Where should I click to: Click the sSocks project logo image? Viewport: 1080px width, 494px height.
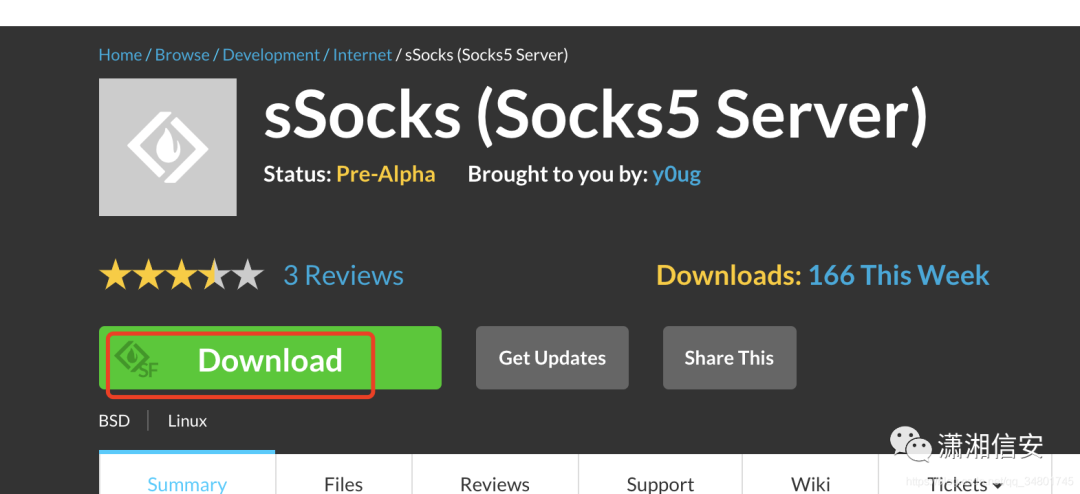click(x=167, y=147)
